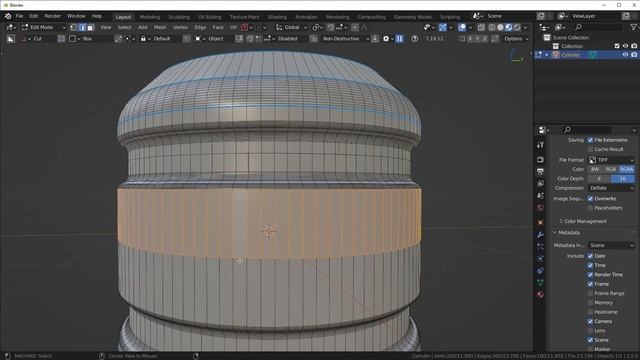Toggle the Render Time metadata checkbox
This screenshot has width=640, height=360.
pos(590,275)
